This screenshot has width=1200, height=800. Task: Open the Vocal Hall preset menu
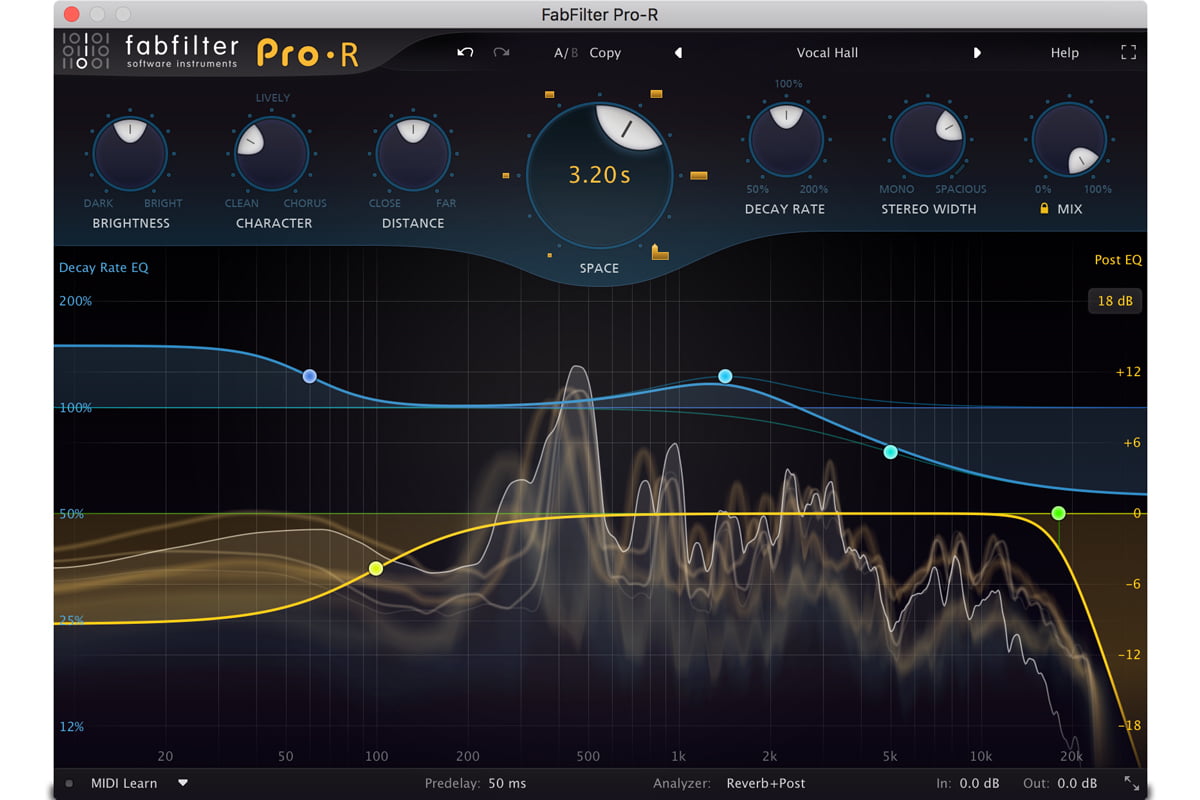click(827, 53)
